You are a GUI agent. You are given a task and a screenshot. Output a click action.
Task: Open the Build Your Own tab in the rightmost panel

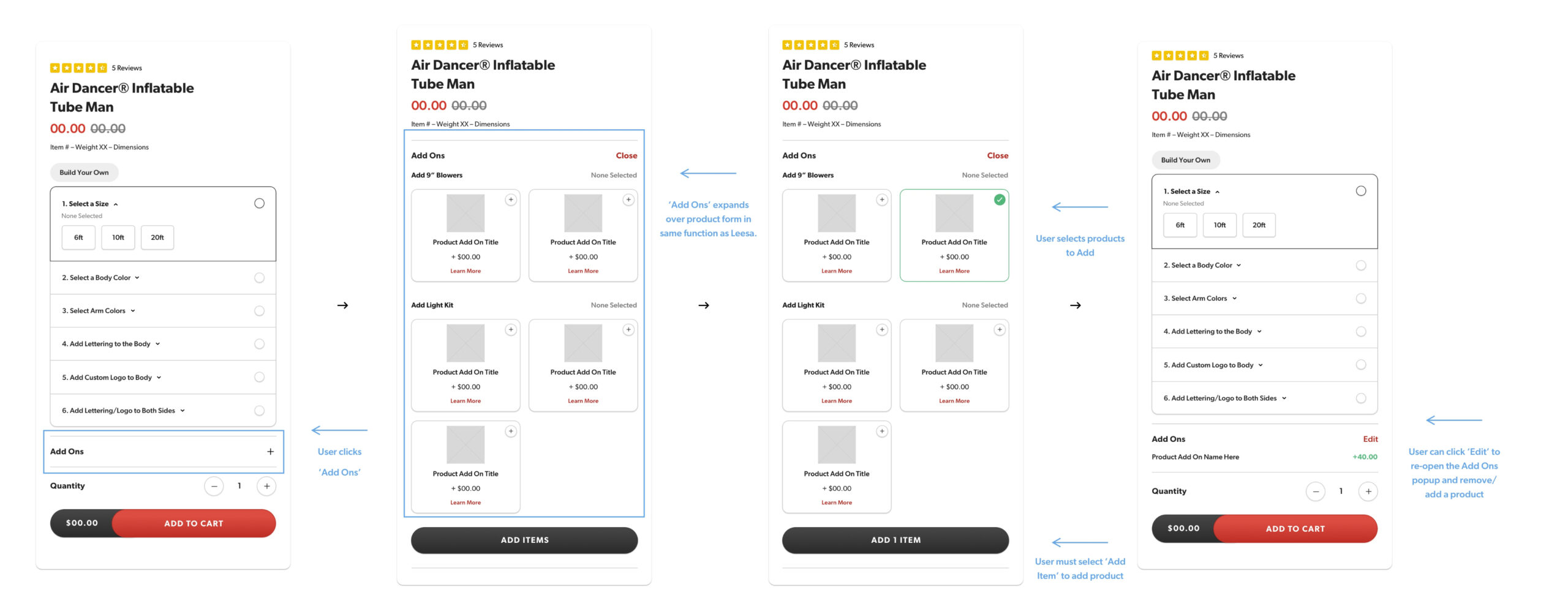pos(1185,160)
